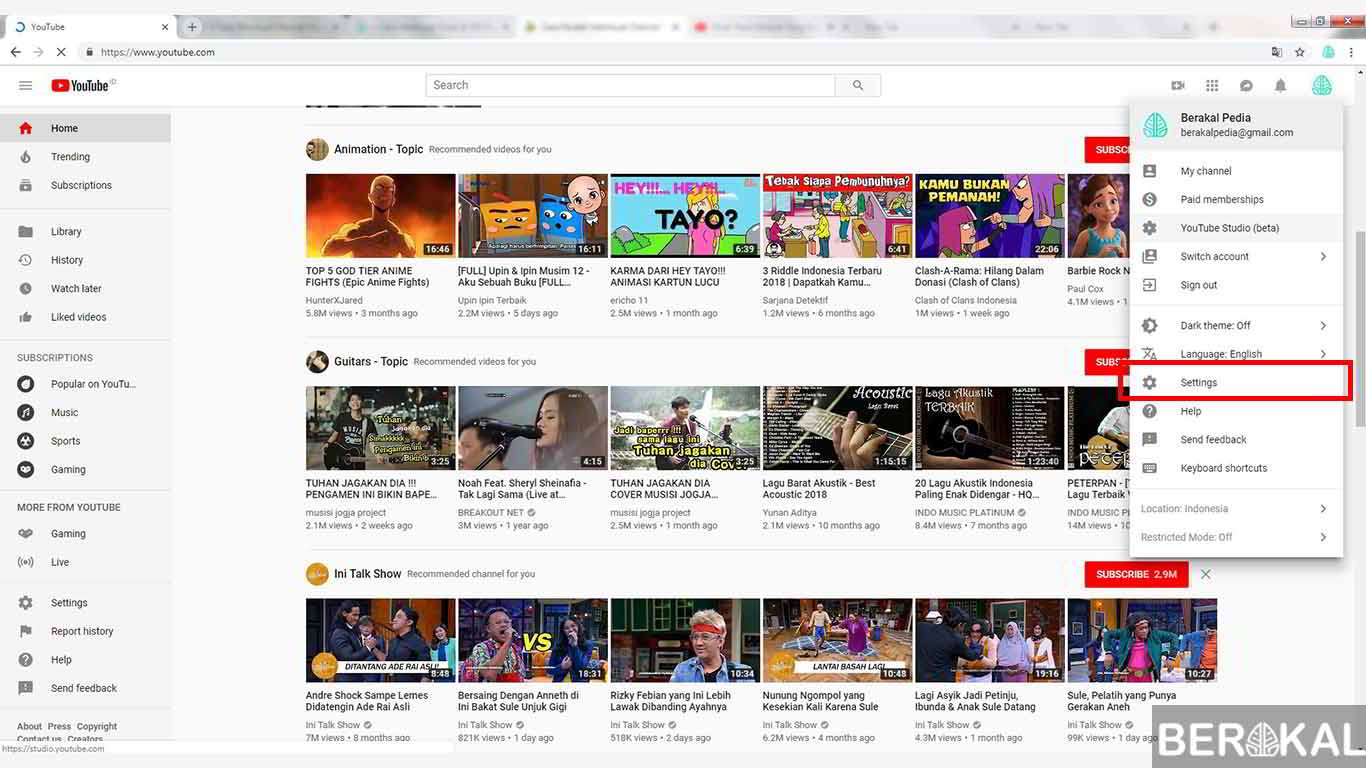Click the account avatar in header
Viewport: 1366px width, 768px height.
(x=1322, y=86)
